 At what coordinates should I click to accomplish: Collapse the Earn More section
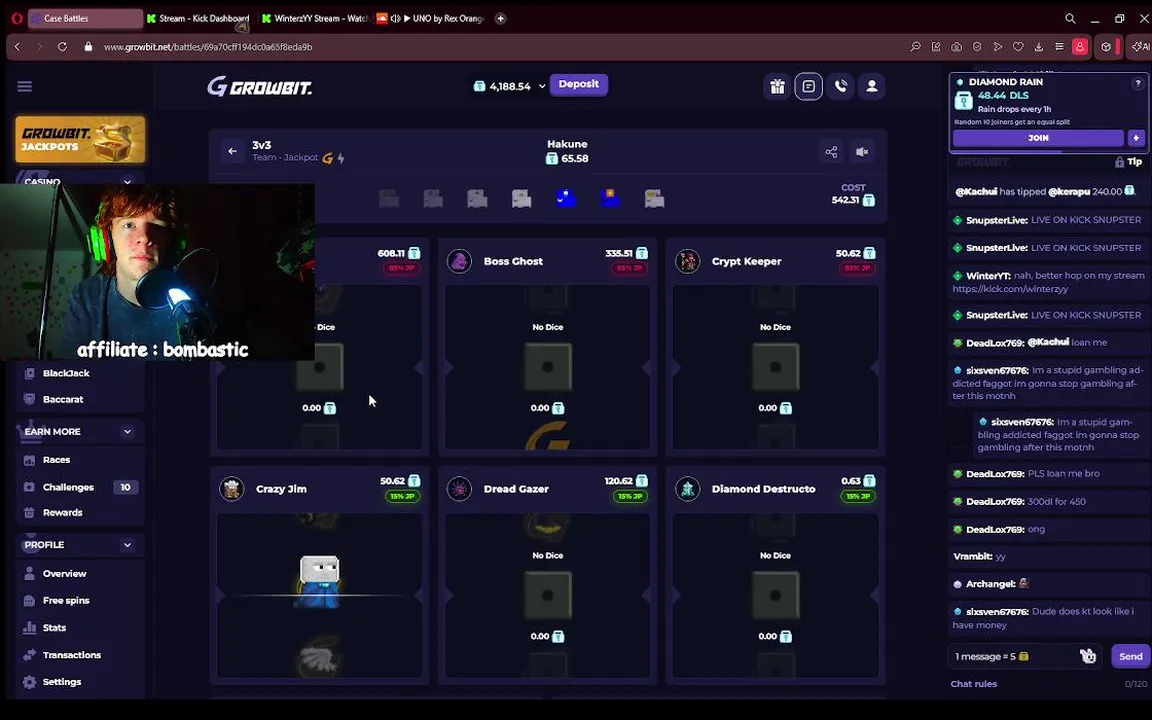pyautogui.click(x=127, y=432)
